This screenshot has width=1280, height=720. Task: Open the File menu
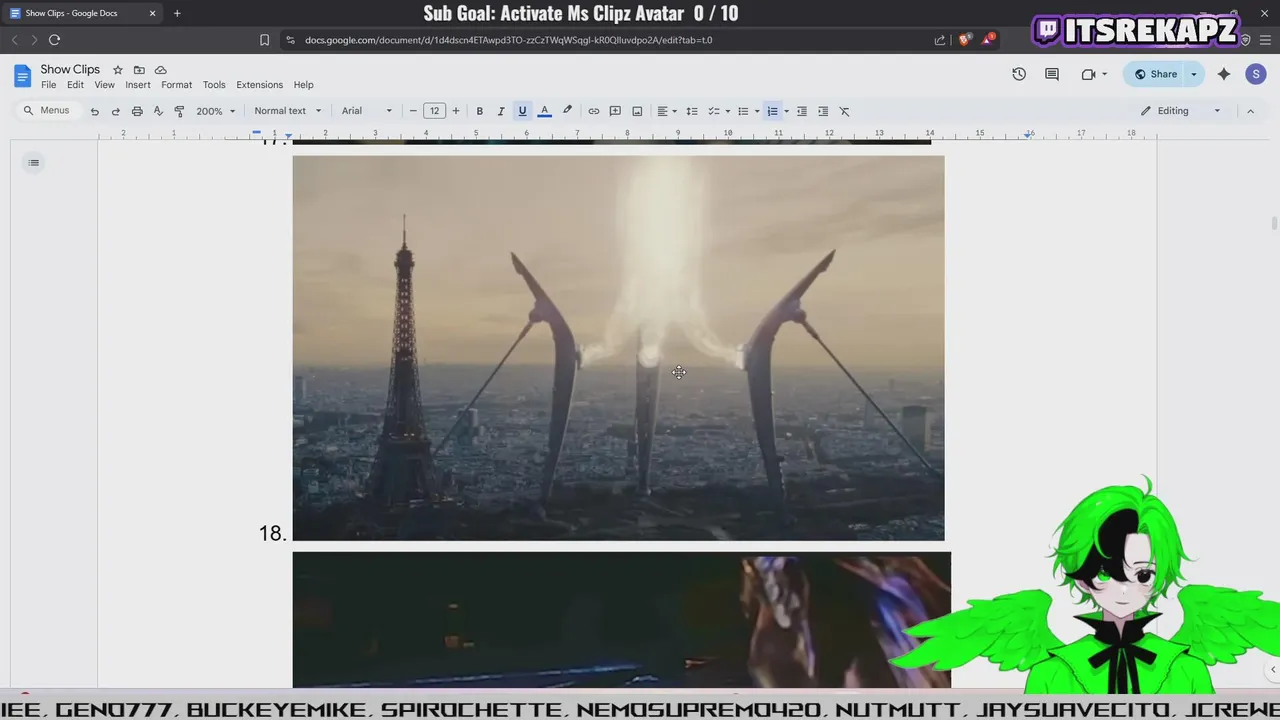point(48,85)
